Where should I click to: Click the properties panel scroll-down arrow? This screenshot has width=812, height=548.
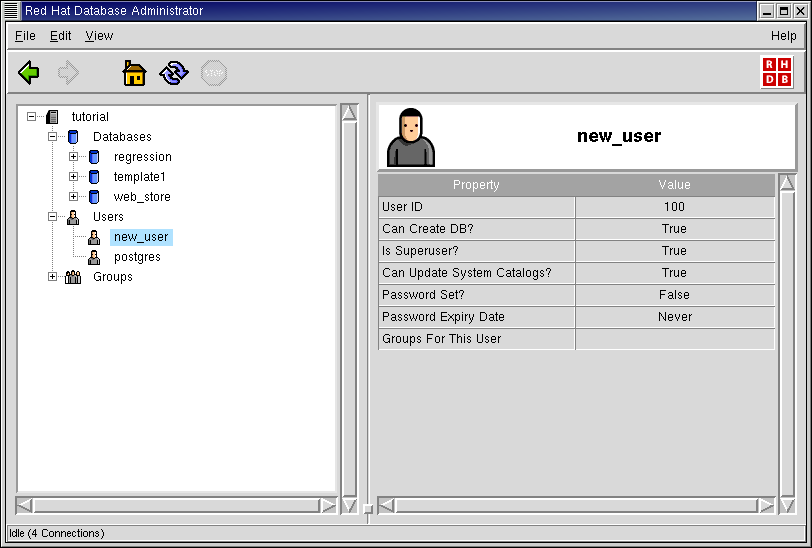point(787,506)
